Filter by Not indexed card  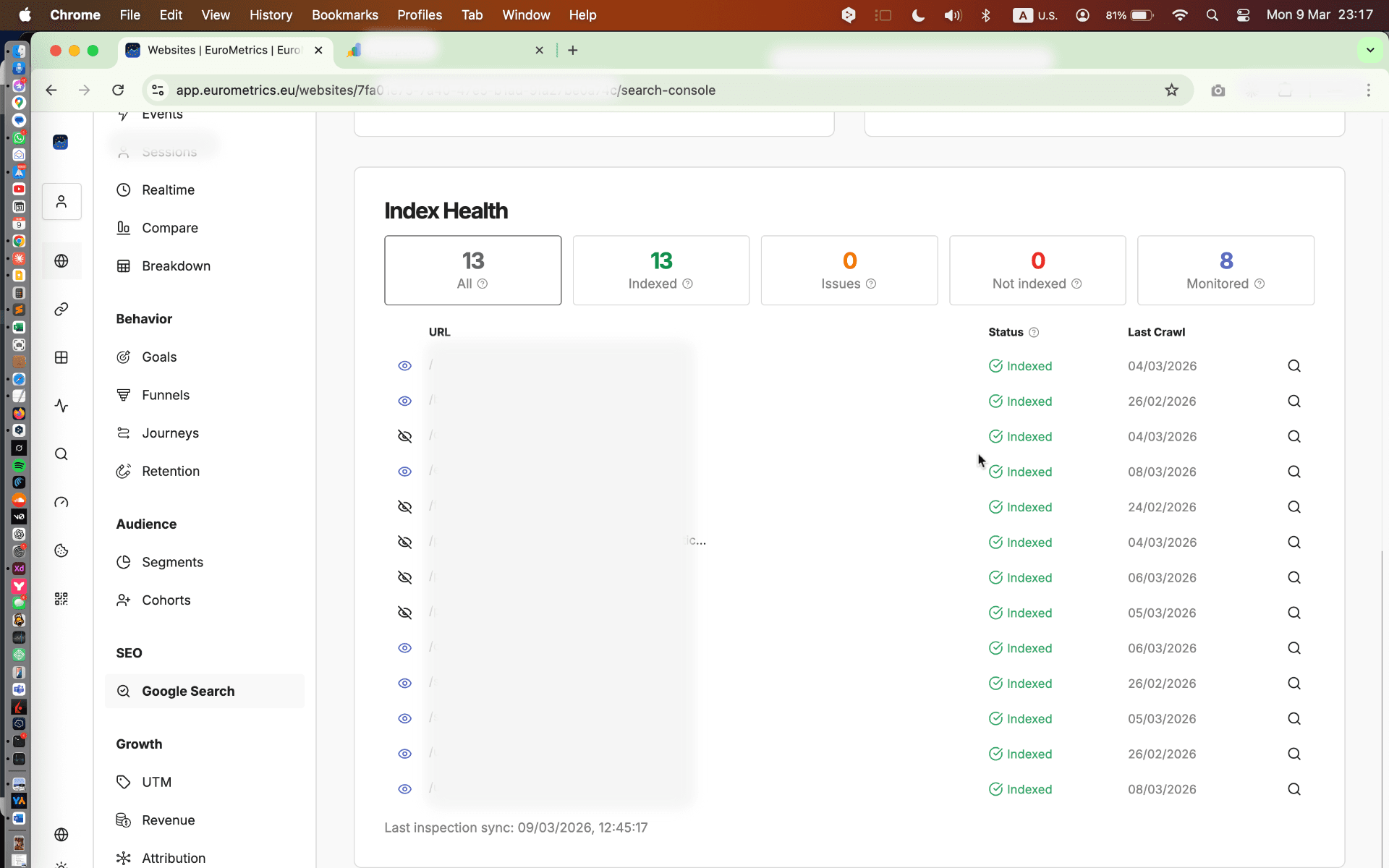(1037, 270)
